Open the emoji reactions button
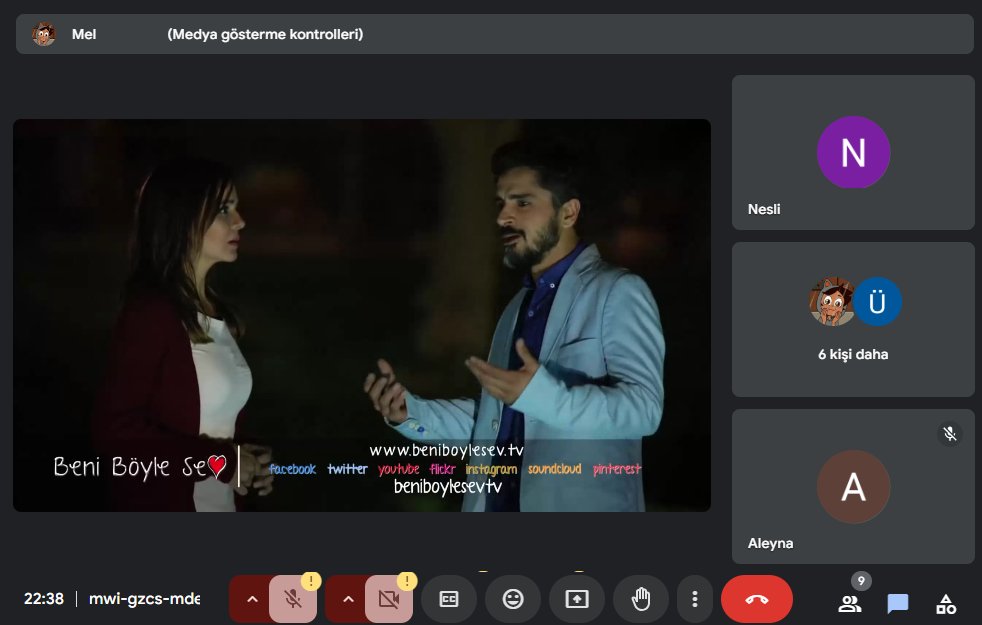This screenshot has width=982, height=625. [513, 599]
